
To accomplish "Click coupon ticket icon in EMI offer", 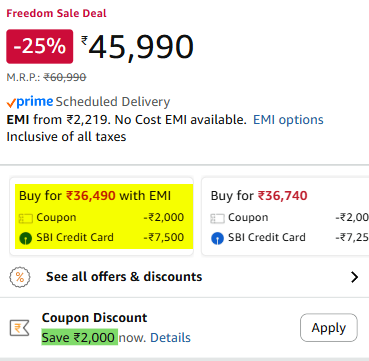I will click(26, 219).
